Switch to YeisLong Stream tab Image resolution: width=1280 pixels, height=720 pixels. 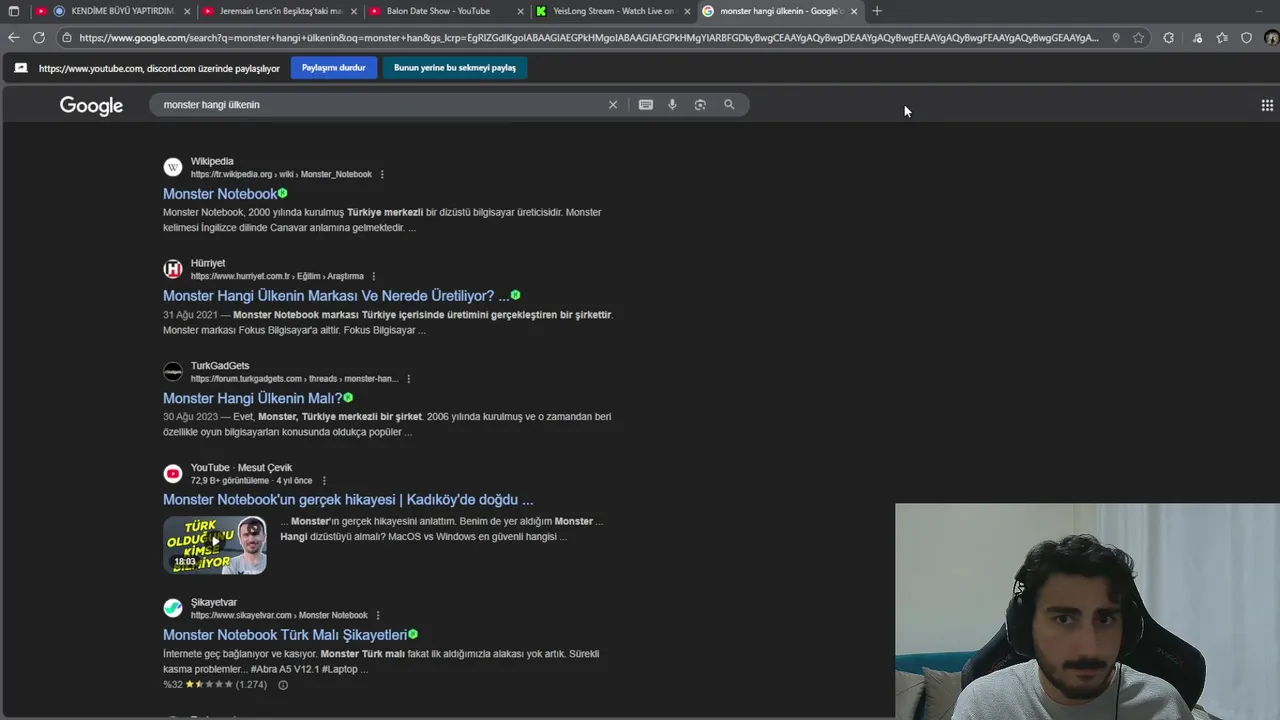tap(613, 11)
